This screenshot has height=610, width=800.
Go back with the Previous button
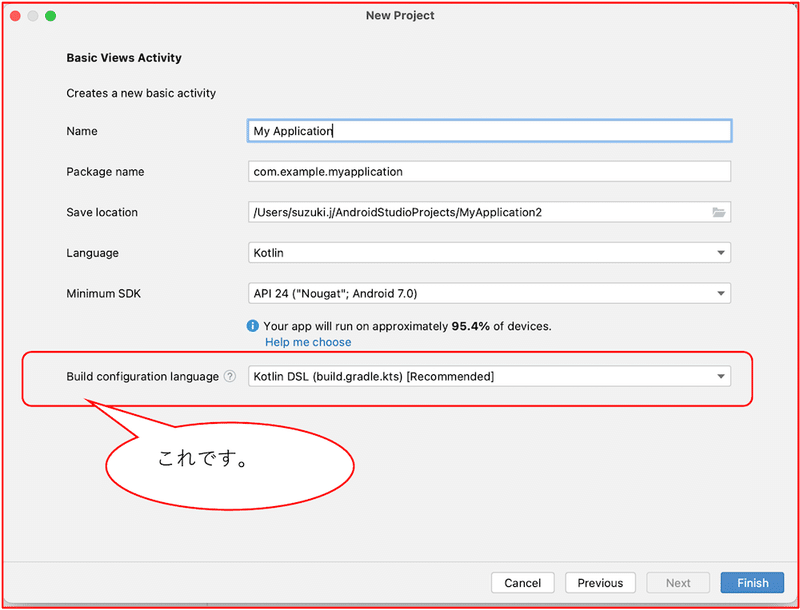[600, 582]
